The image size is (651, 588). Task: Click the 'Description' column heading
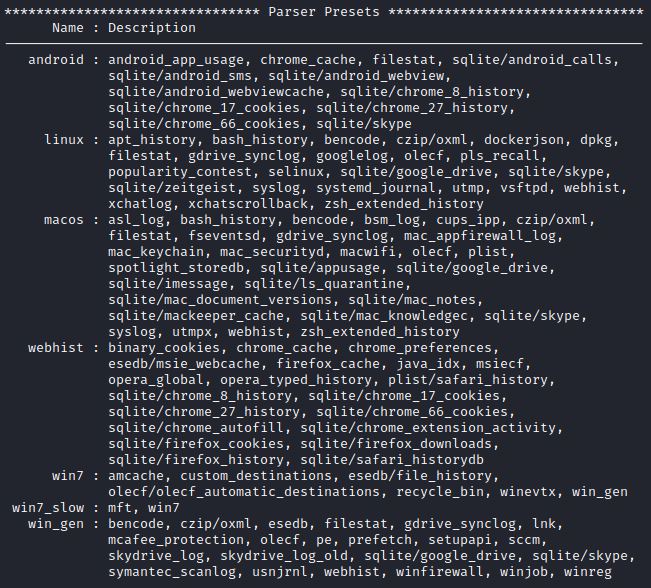152,28
